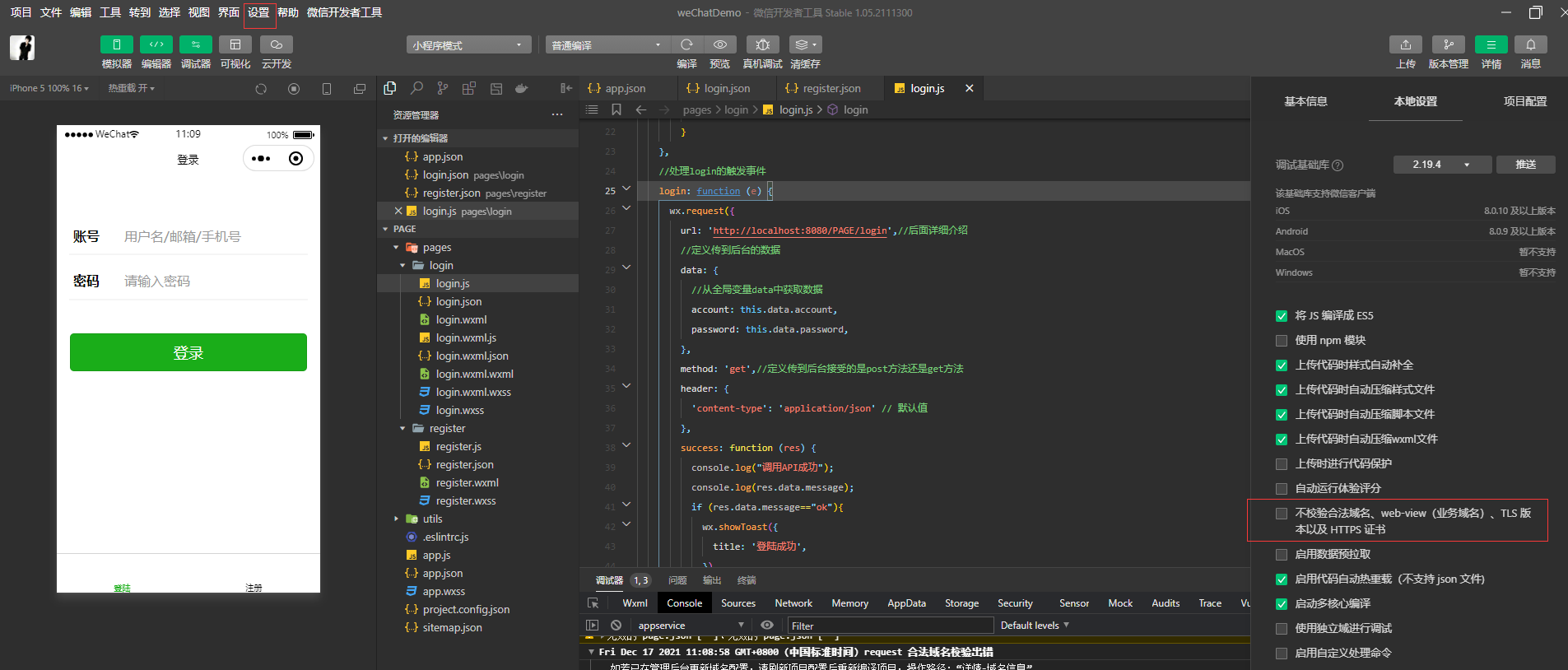Click the 编译 compile refresh icon

pyautogui.click(x=686, y=44)
